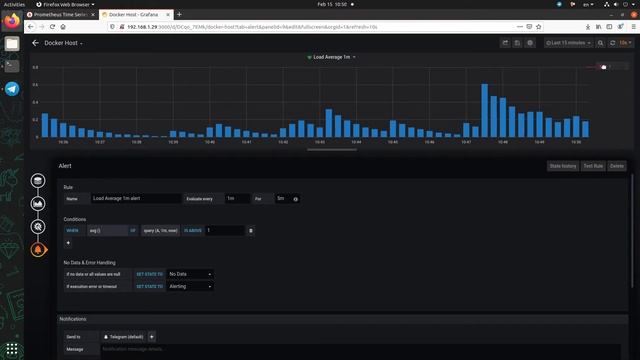
Task: Click the zoom out magnifier icon
Action: tap(600, 43)
